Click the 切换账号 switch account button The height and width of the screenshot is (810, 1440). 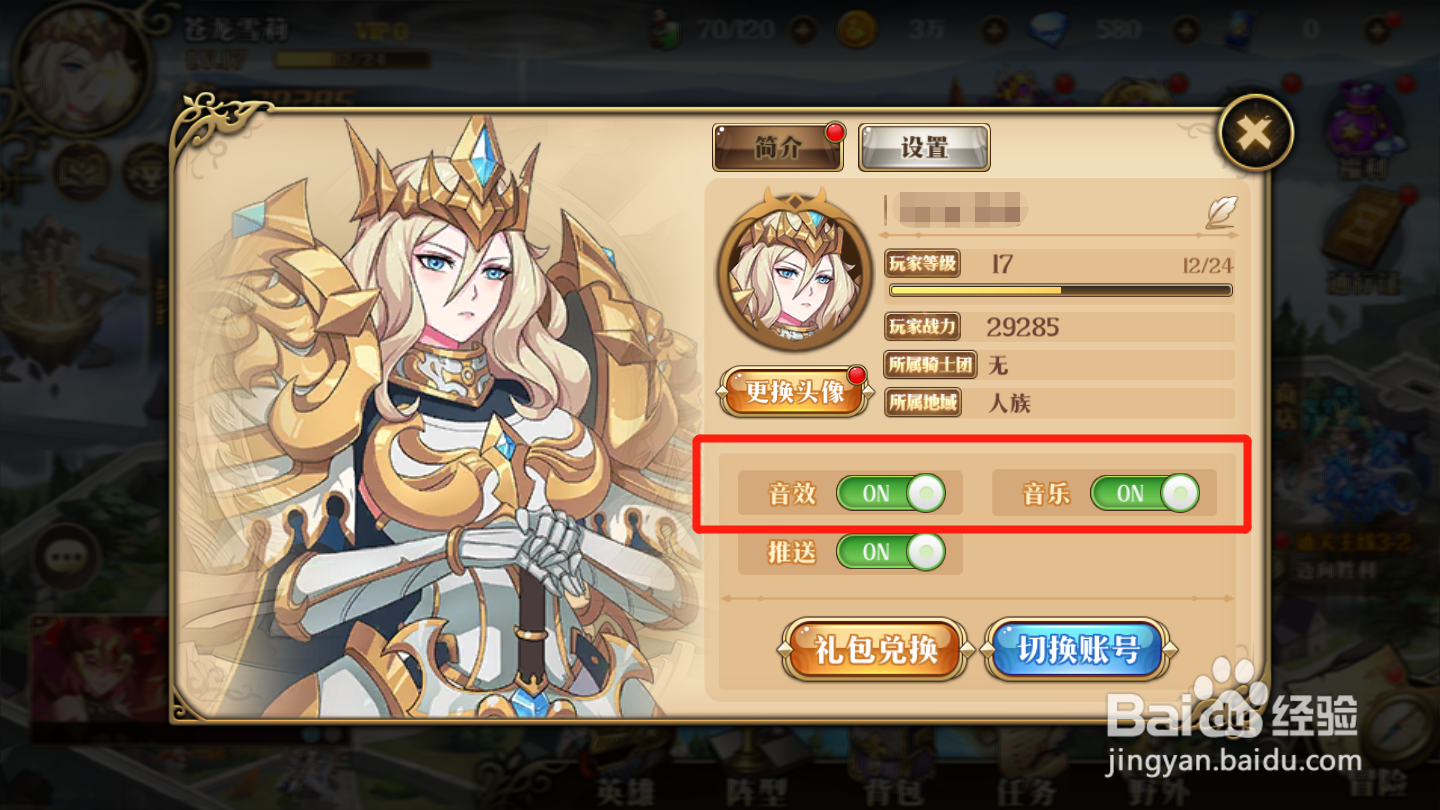[1078, 650]
